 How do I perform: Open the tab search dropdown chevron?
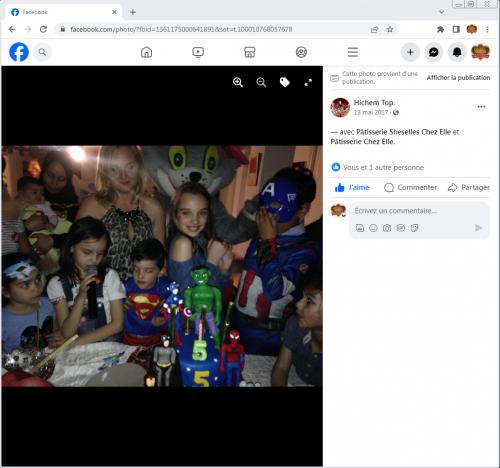point(441,12)
